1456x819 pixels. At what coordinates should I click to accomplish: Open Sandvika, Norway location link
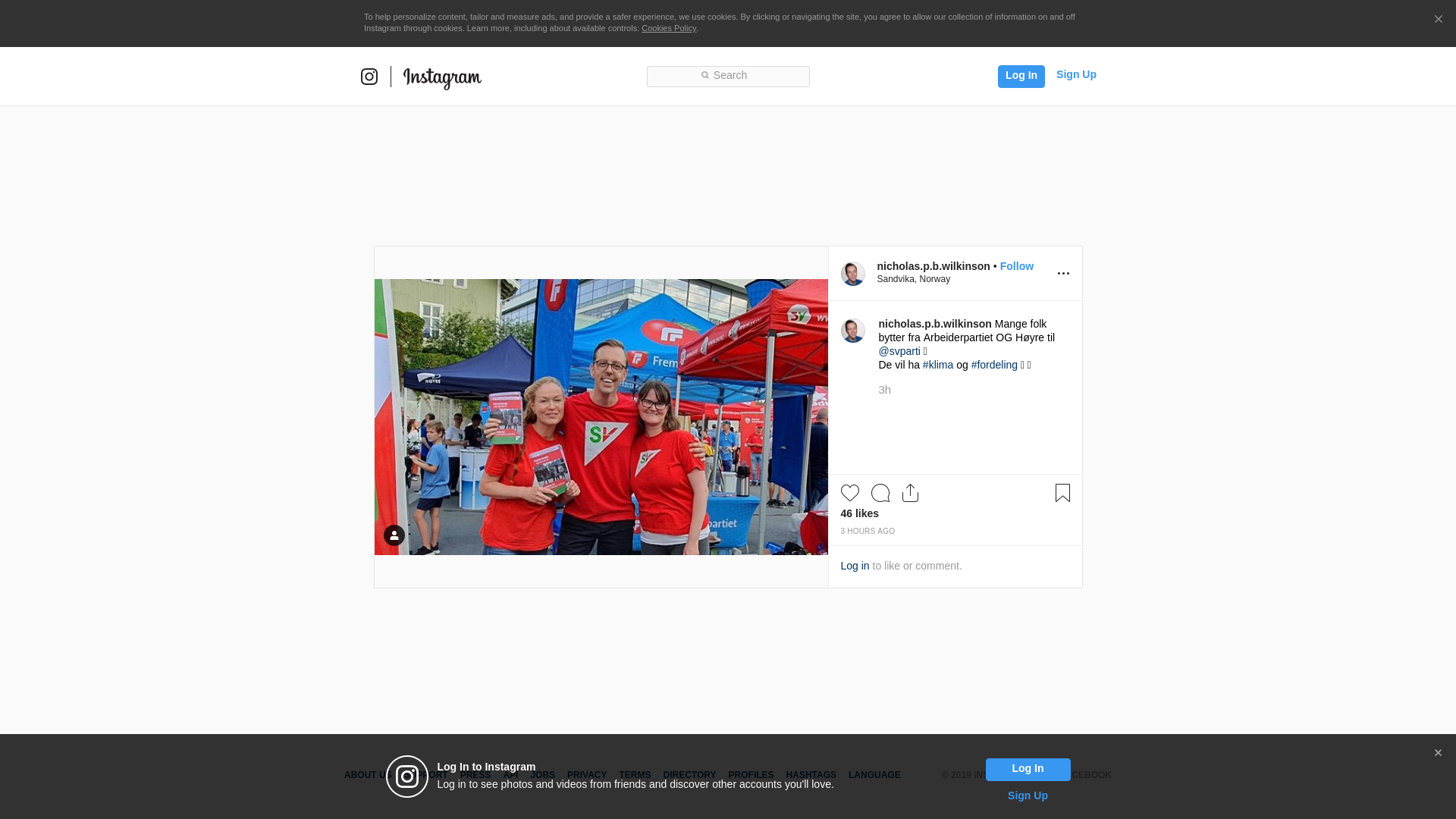914,279
